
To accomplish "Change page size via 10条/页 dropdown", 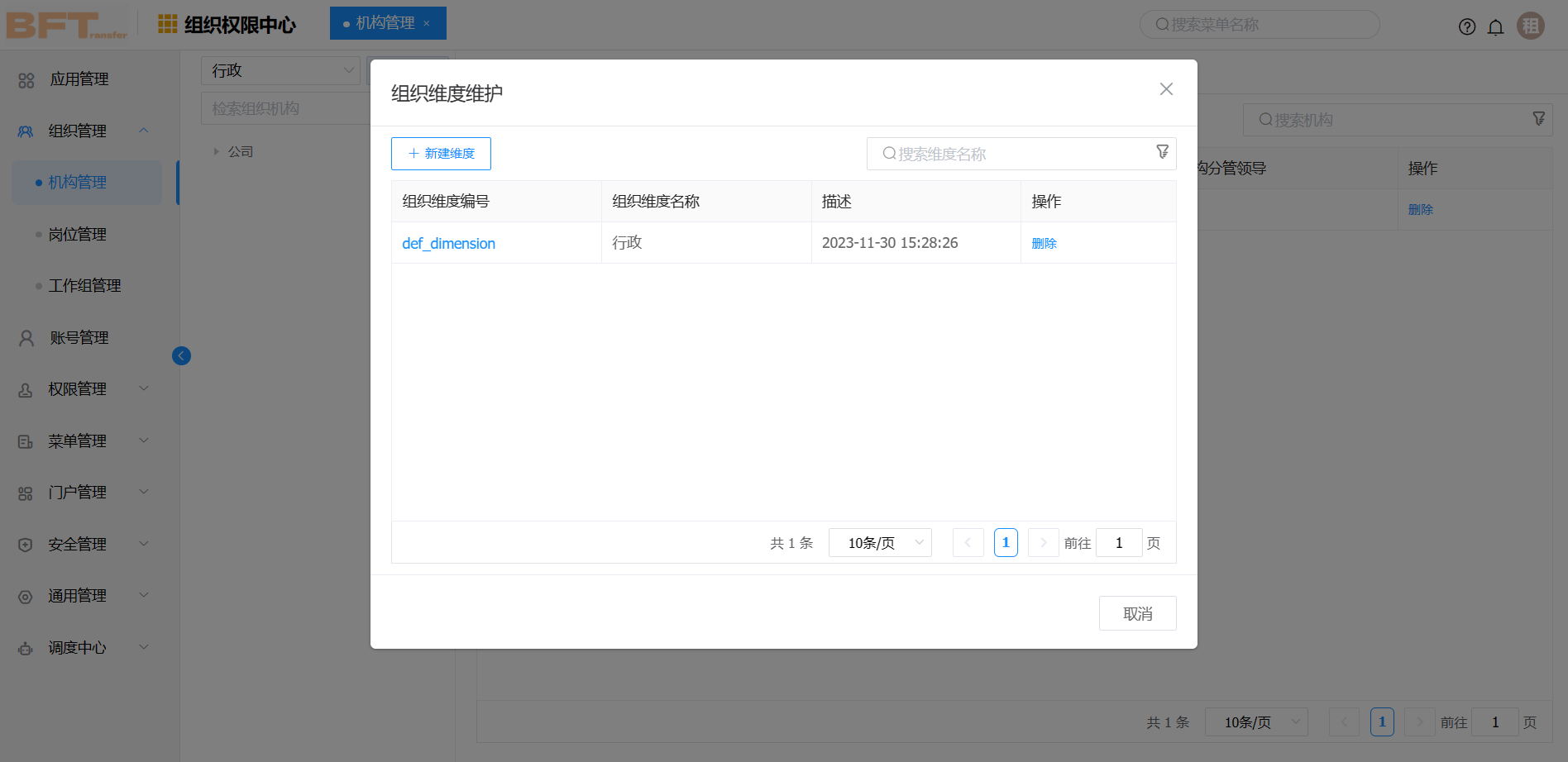I will [x=880, y=542].
